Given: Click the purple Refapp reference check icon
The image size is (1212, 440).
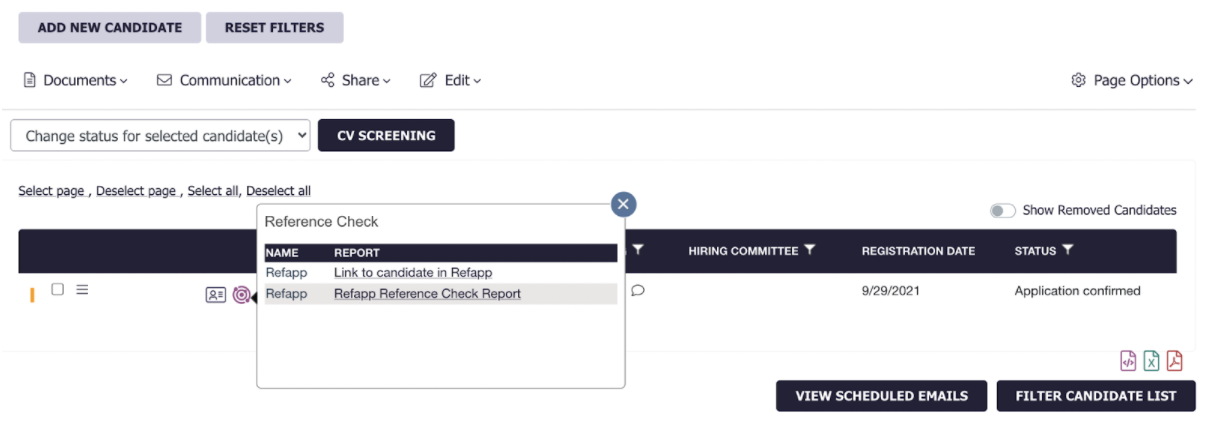Looking at the screenshot, I should 241,295.
